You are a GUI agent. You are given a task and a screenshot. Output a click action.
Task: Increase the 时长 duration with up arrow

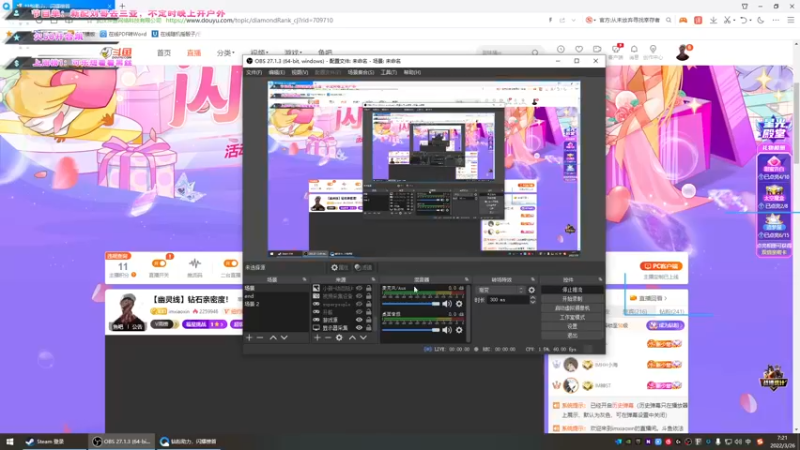point(533,297)
